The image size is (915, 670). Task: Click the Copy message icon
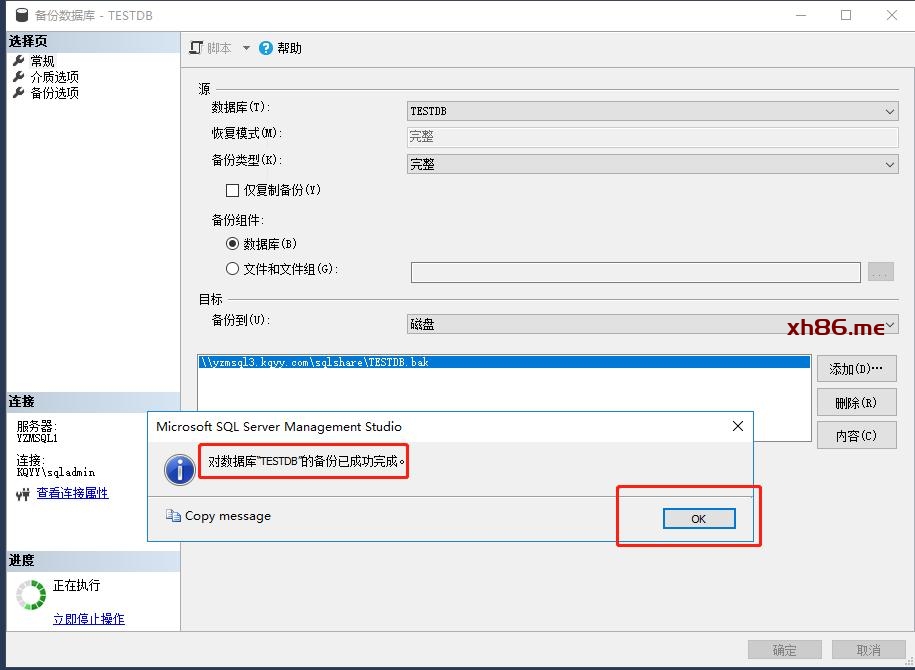coord(173,516)
